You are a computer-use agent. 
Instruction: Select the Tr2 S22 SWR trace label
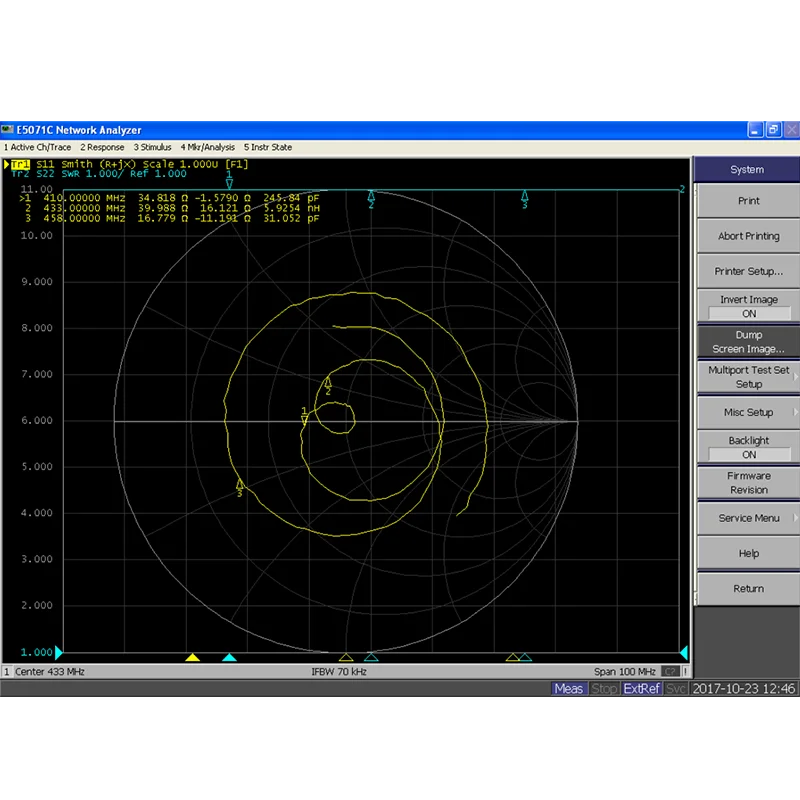tap(99, 174)
